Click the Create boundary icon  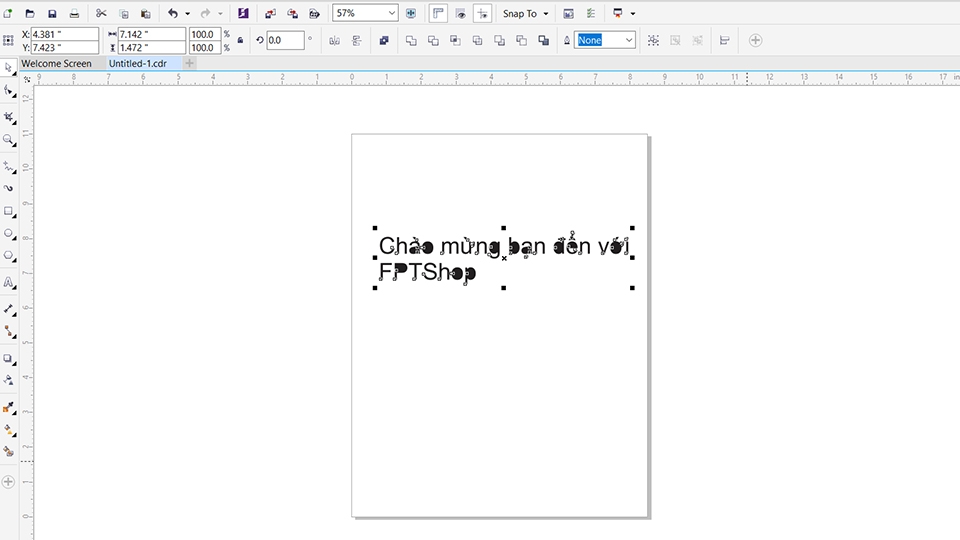(x=544, y=40)
